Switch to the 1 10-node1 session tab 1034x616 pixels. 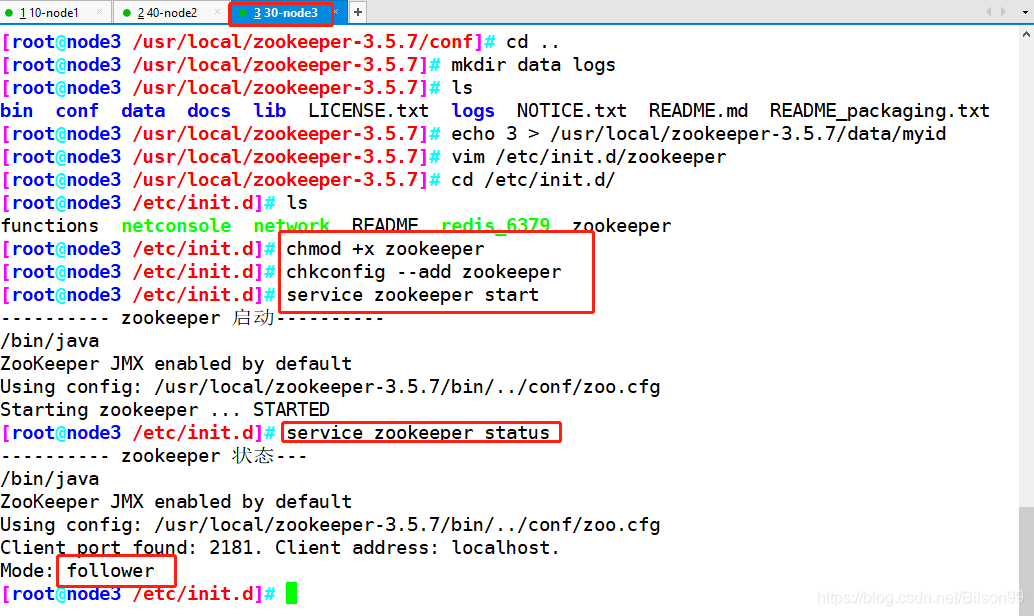pos(49,13)
